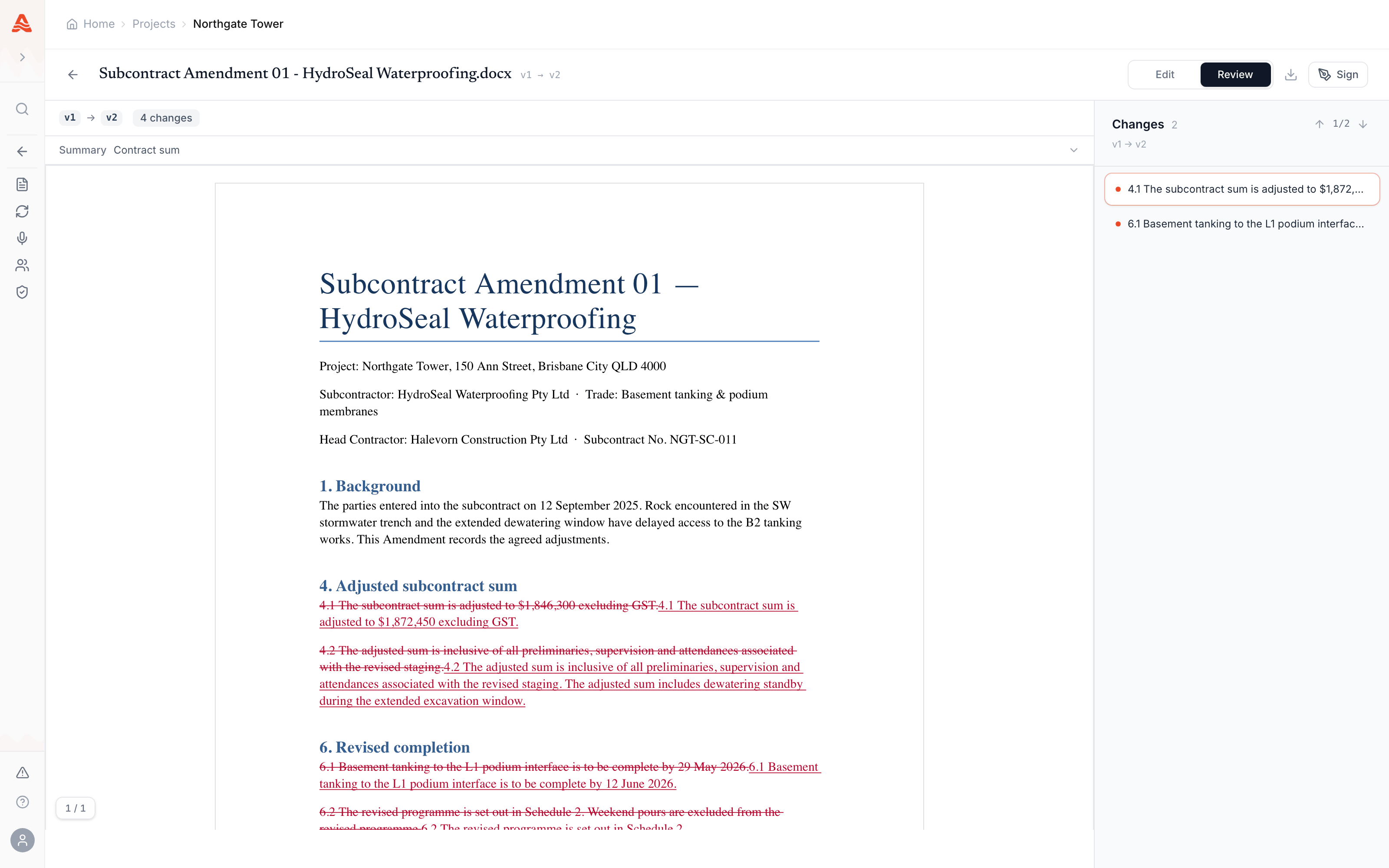
Task: Open the microphone icon in sidebar
Action: tap(23, 238)
